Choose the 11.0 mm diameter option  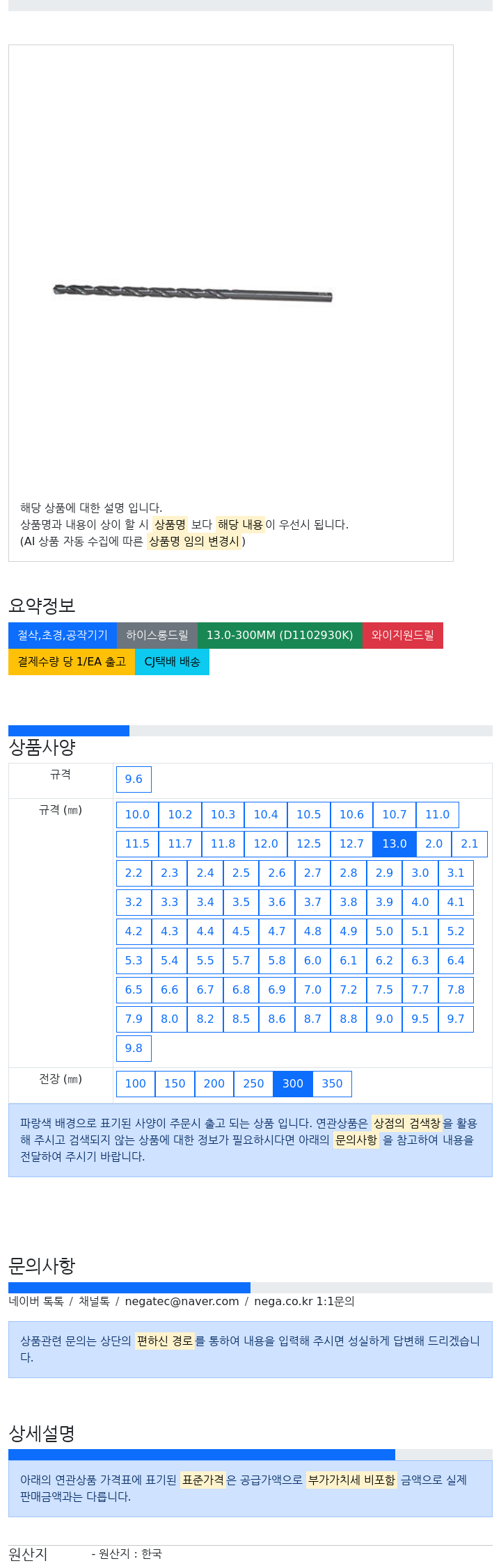click(x=437, y=815)
